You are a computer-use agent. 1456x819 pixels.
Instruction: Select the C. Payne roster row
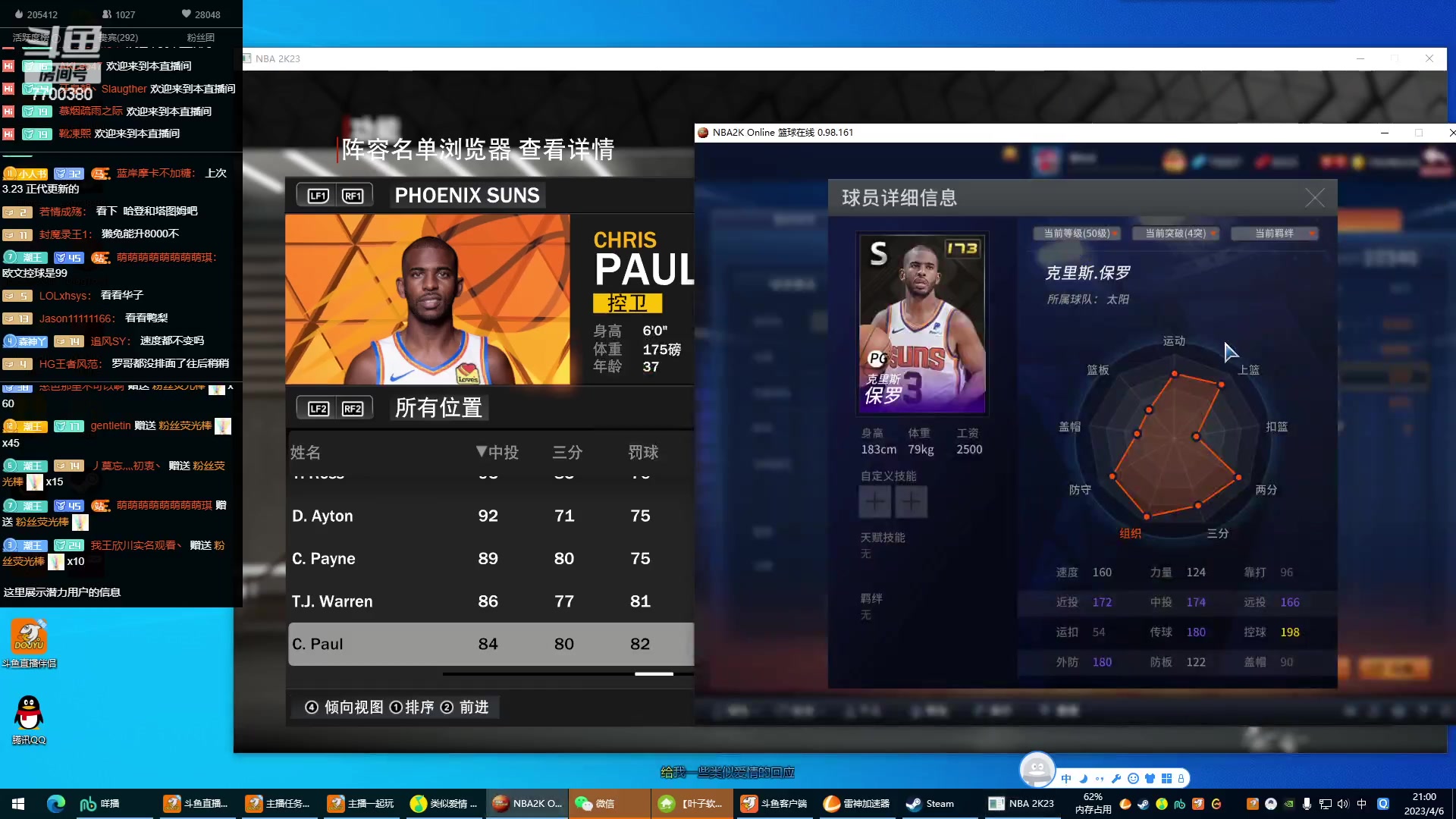click(491, 559)
